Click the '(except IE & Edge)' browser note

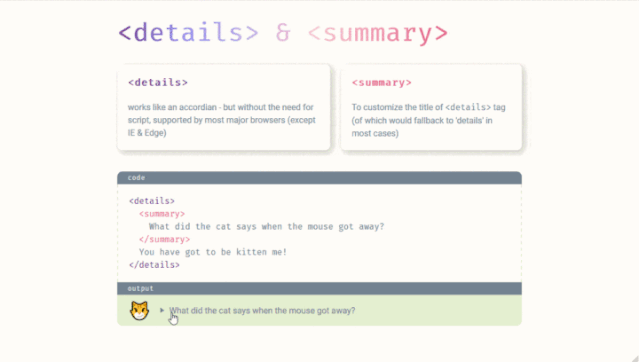coord(221,126)
